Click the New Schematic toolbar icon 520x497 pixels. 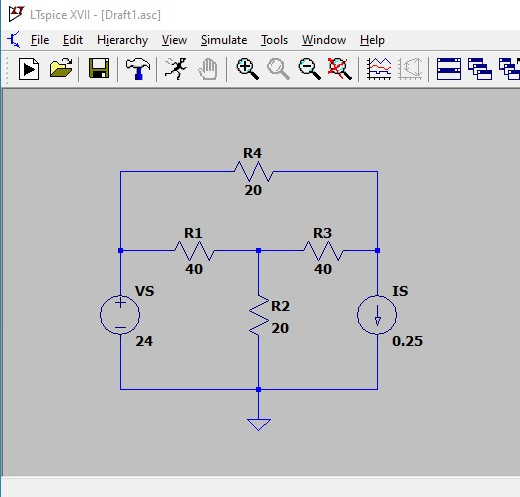(29, 69)
